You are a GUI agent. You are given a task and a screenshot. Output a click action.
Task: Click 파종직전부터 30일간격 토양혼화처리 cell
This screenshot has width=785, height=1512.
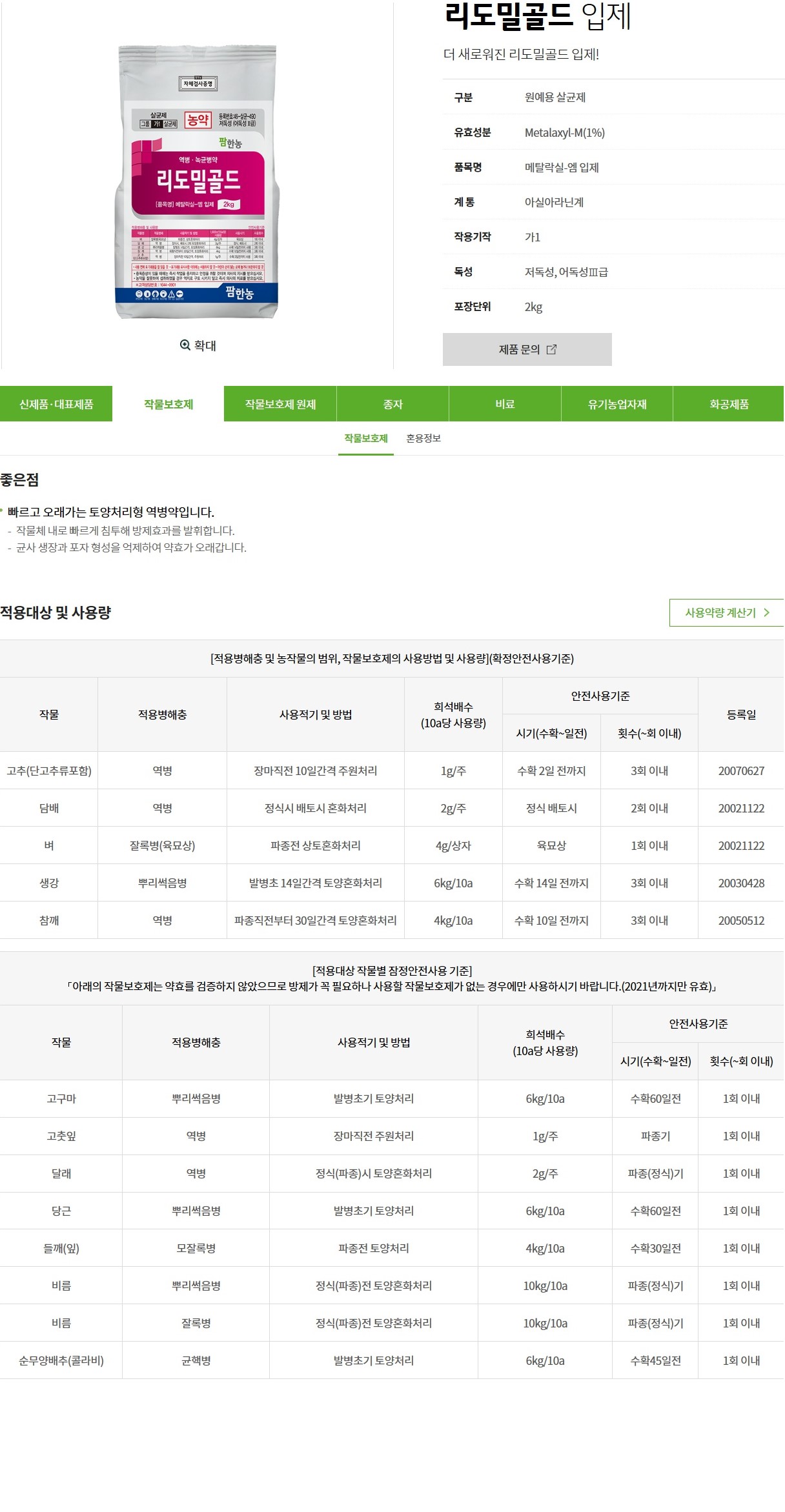click(x=316, y=920)
